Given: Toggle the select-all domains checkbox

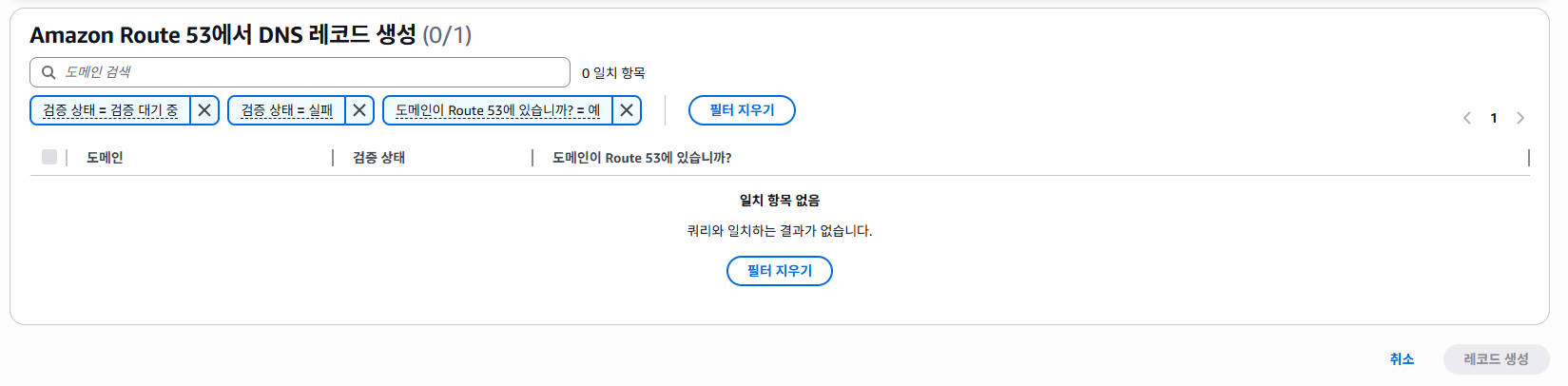Looking at the screenshot, I should pos(49,157).
